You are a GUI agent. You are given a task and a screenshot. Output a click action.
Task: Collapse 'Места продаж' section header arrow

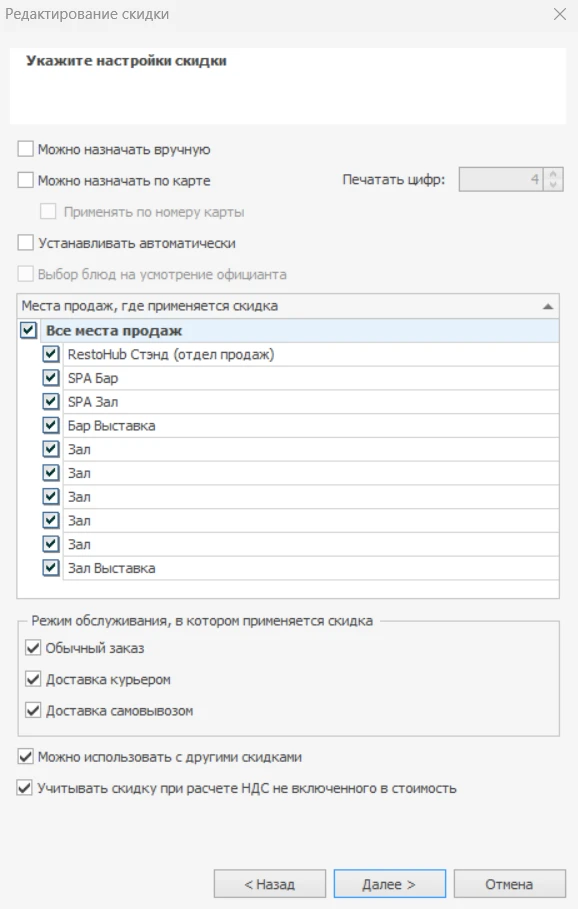tap(547, 306)
